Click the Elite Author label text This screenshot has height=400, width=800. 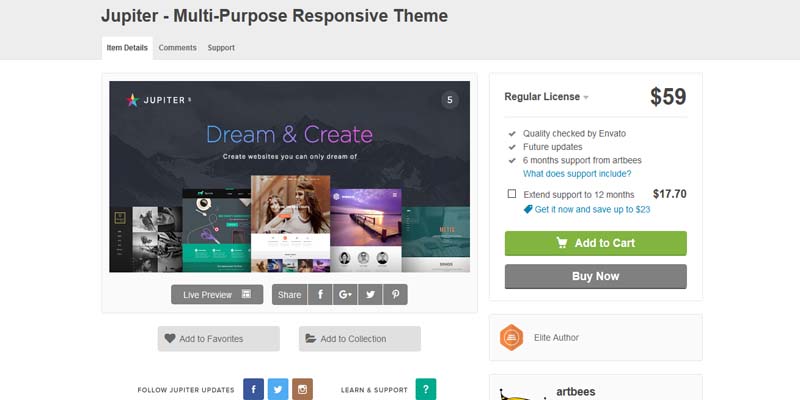556,338
